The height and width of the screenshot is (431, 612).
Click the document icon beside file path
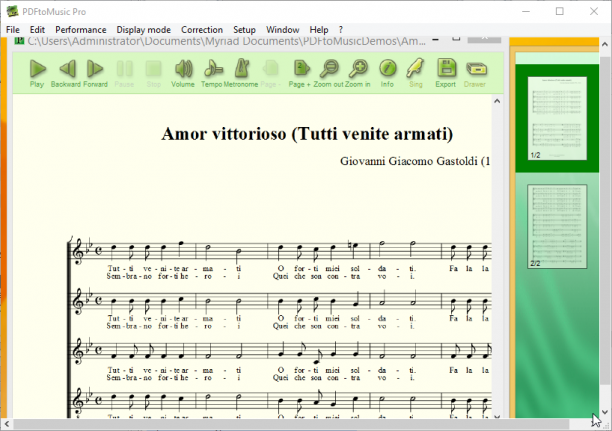click(19, 40)
